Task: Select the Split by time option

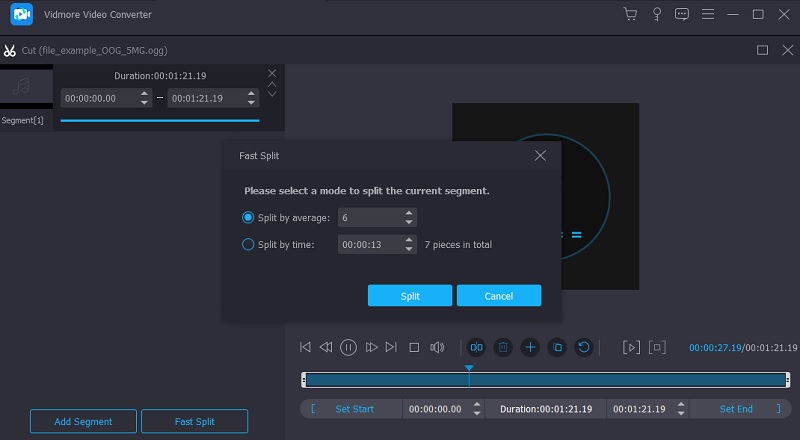Action: click(x=249, y=244)
